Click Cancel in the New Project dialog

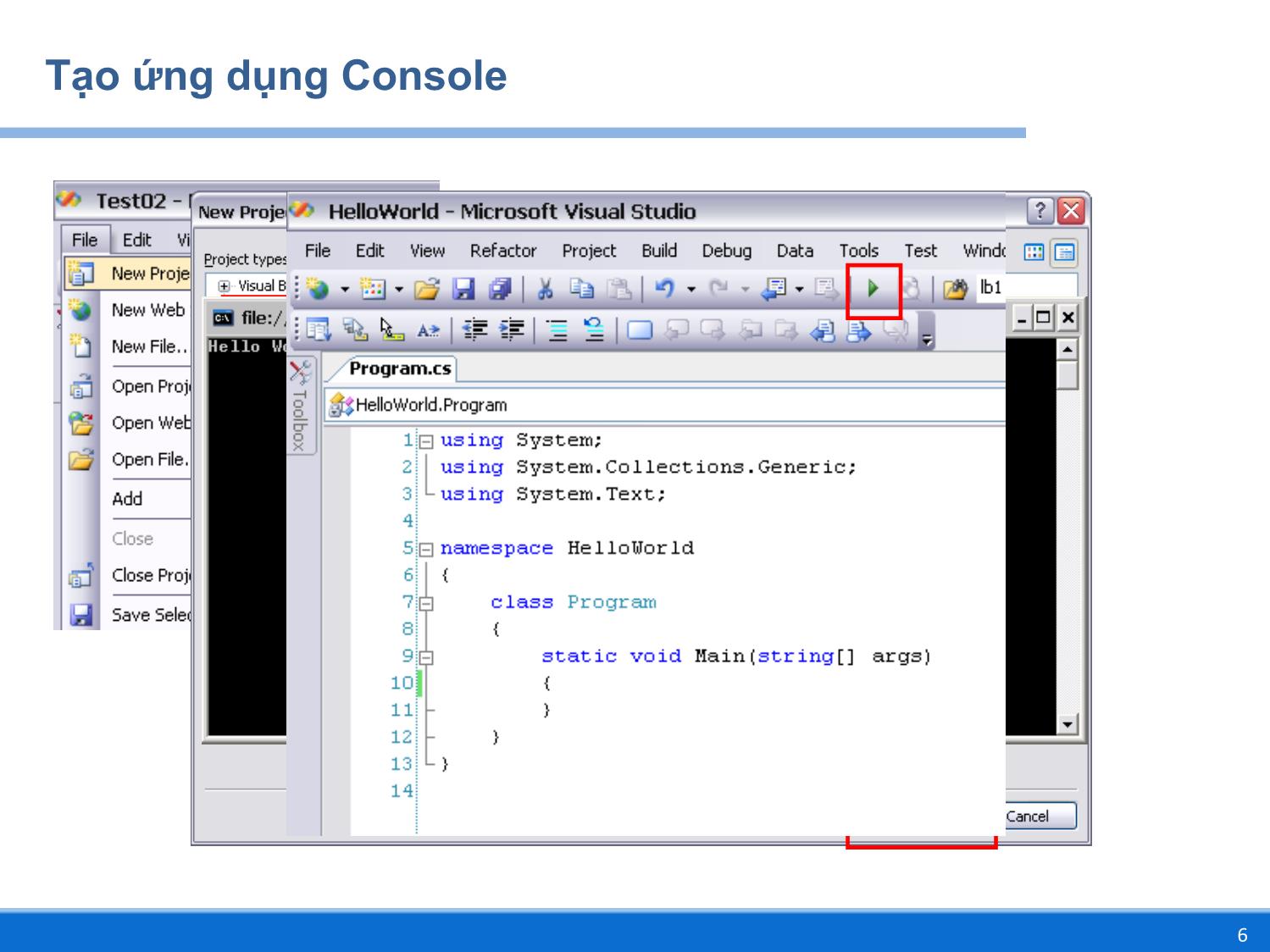click(1040, 816)
